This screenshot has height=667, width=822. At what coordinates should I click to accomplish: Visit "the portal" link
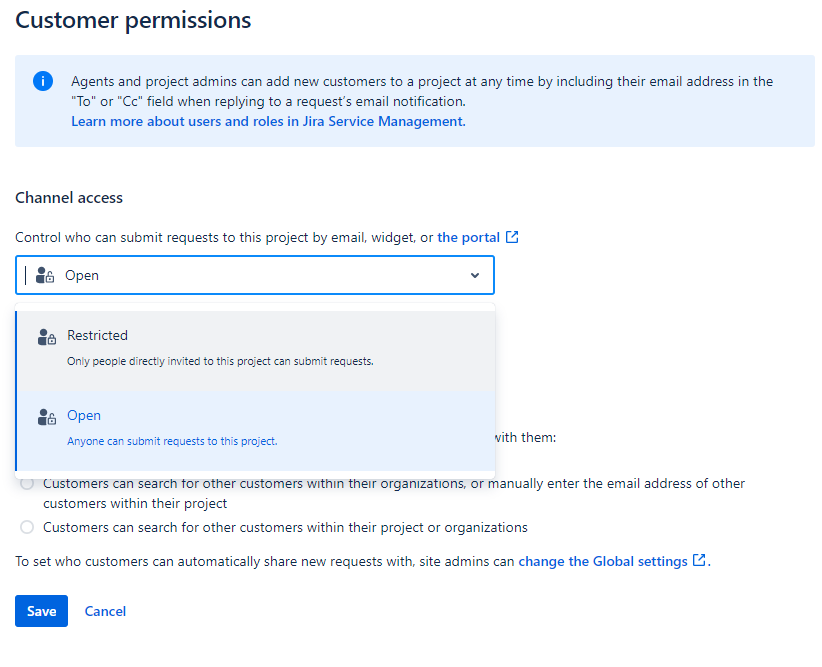(x=470, y=237)
